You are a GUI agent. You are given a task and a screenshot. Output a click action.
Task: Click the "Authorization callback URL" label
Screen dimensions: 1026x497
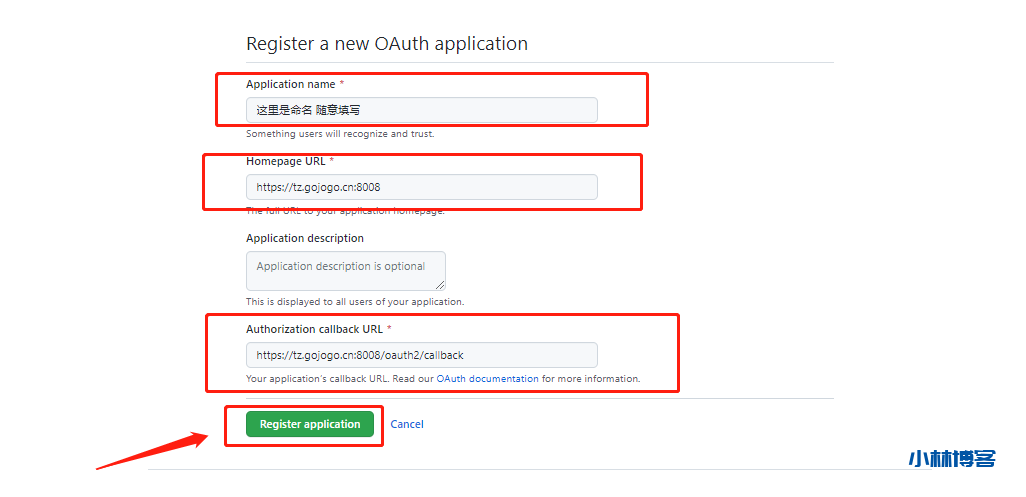coord(314,329)
